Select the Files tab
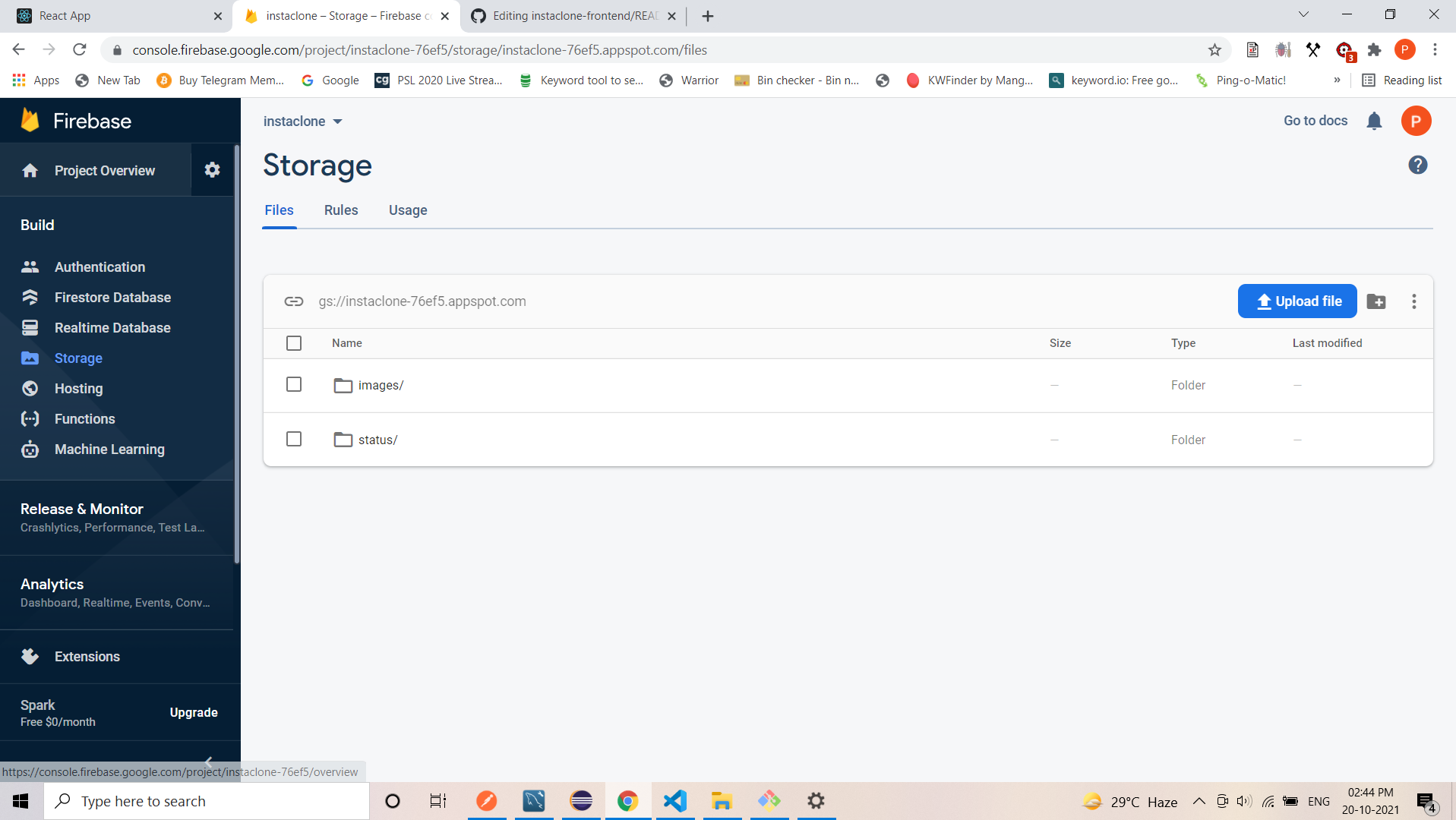The width and height of the screenshot is (1456, 820). pos(279,210)
